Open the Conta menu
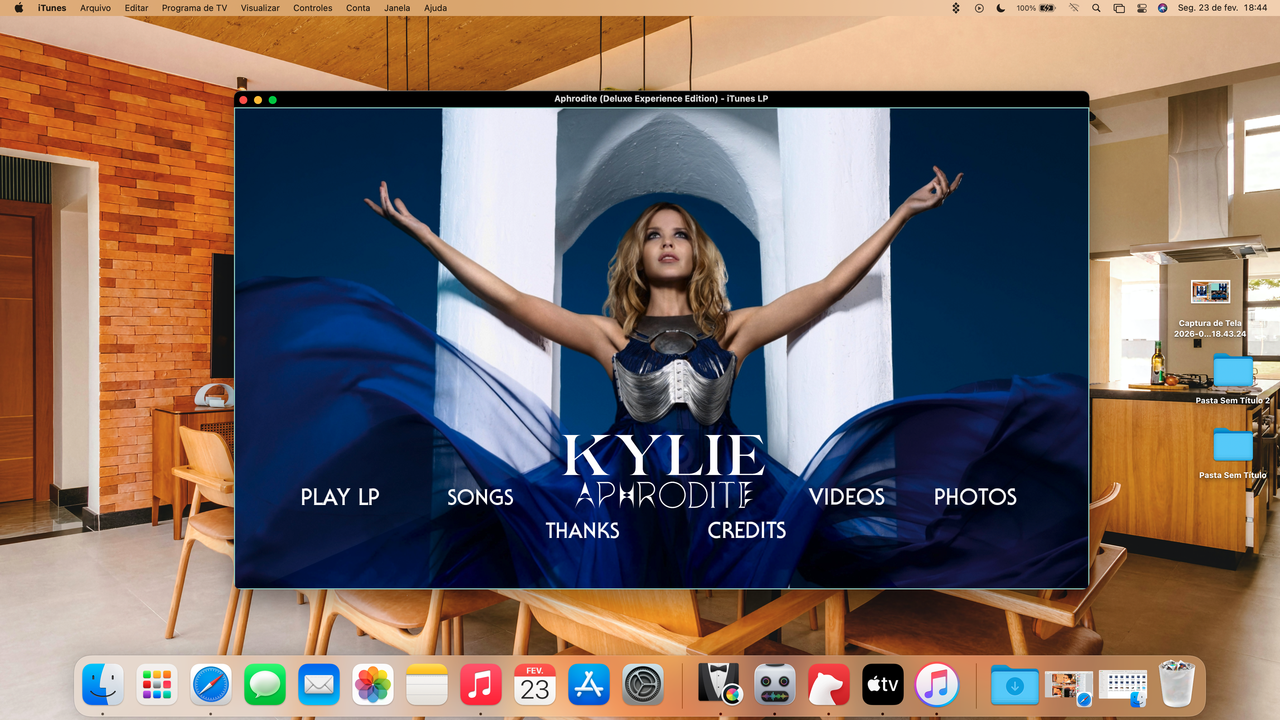This screenshot has height=720, width=1280. coord(358,8)
